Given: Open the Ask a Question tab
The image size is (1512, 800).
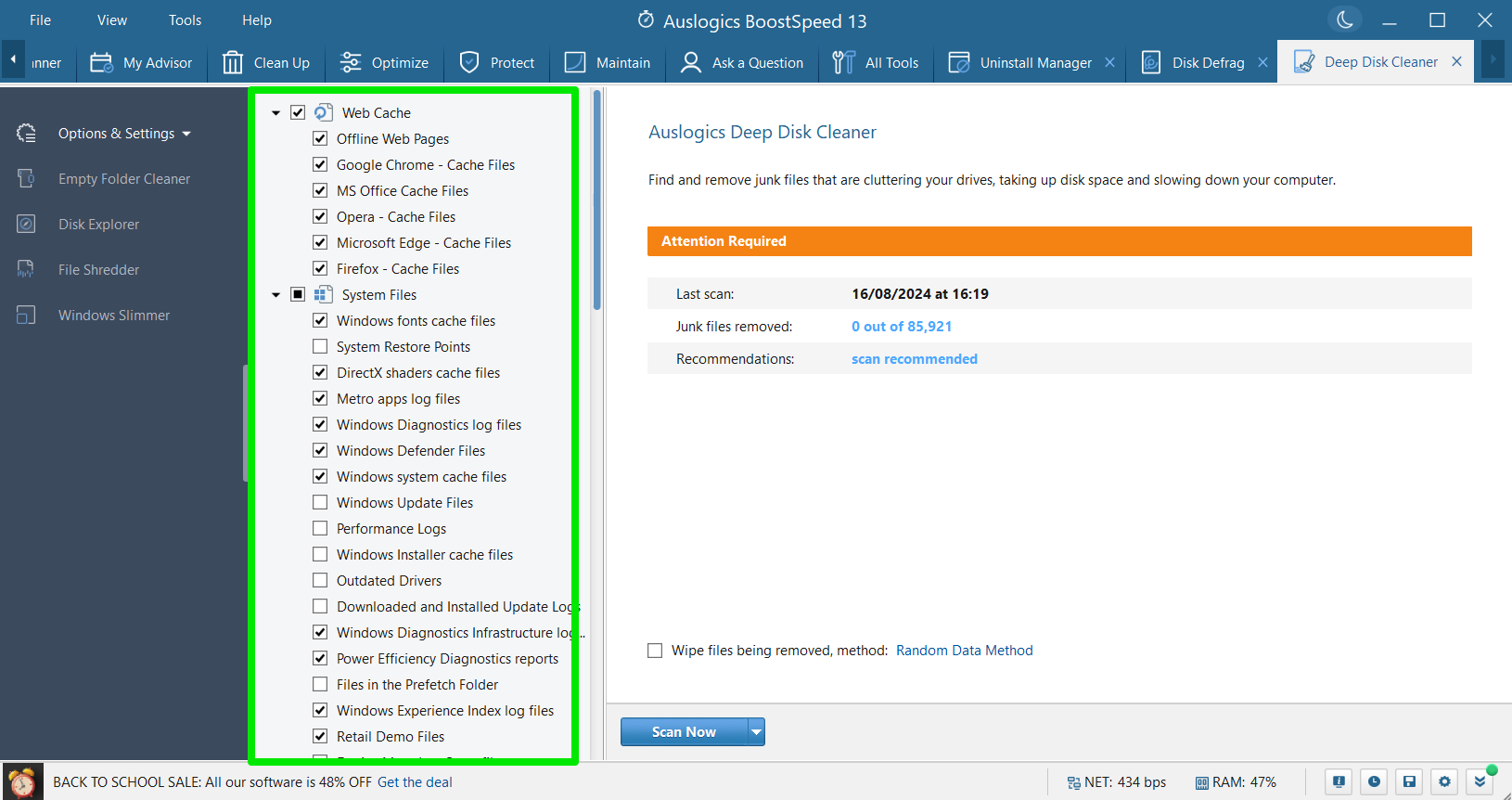Looking at the screenshot, I should [x=742, y=62].
